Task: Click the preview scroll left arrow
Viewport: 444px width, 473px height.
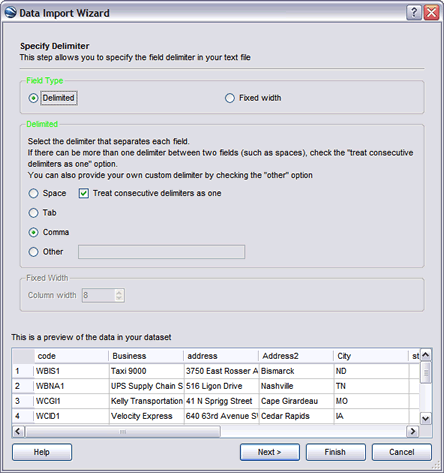Action: pos(18,431)
